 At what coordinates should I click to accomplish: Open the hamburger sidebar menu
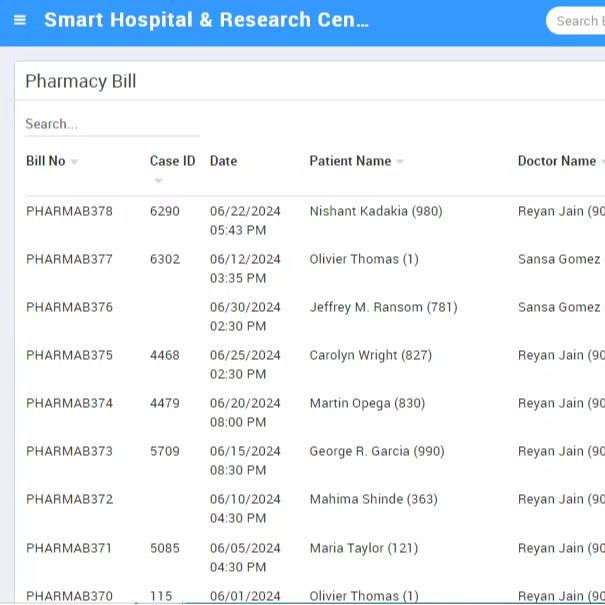pos(20,20)
